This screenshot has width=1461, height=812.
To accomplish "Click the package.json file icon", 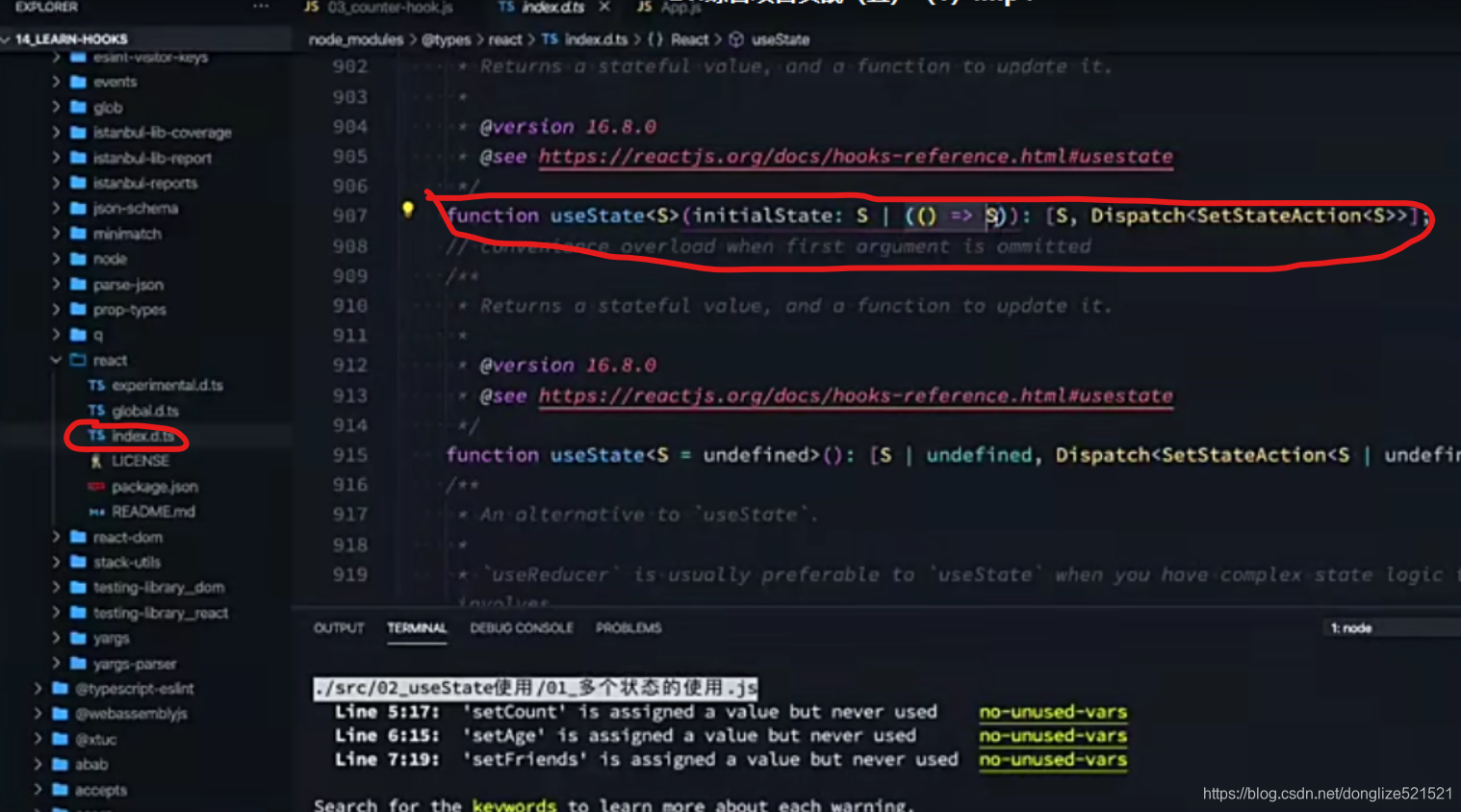I will (96, 487).
